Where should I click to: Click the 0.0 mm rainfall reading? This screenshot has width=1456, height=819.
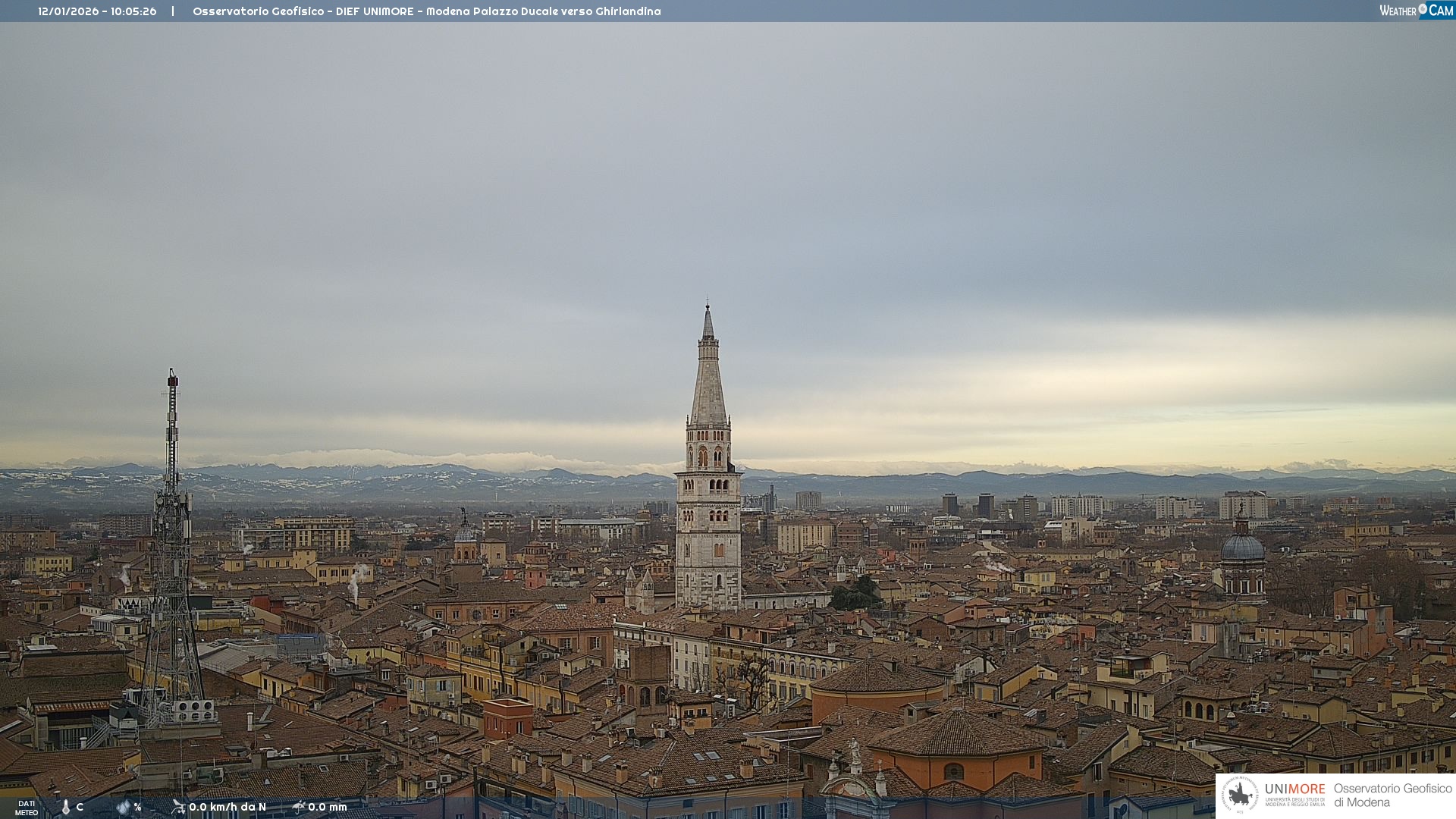tap(328, 808)
